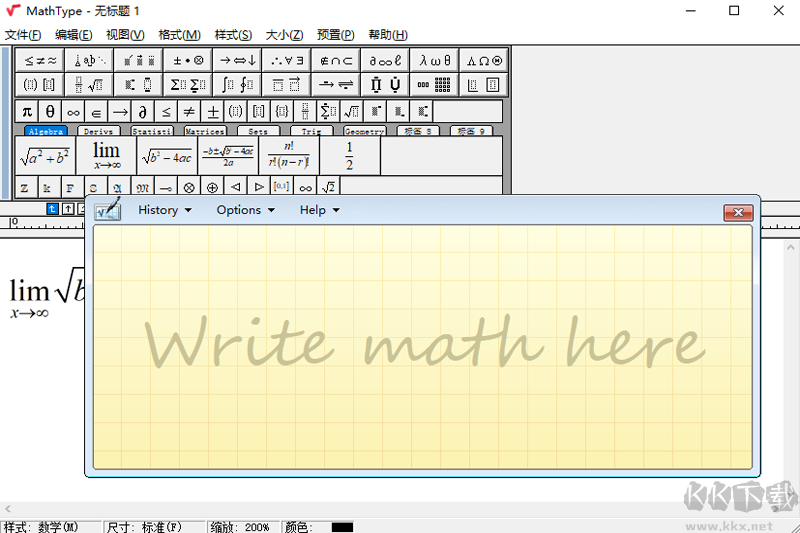Open the 格式(M) menu

coord(179,35)
